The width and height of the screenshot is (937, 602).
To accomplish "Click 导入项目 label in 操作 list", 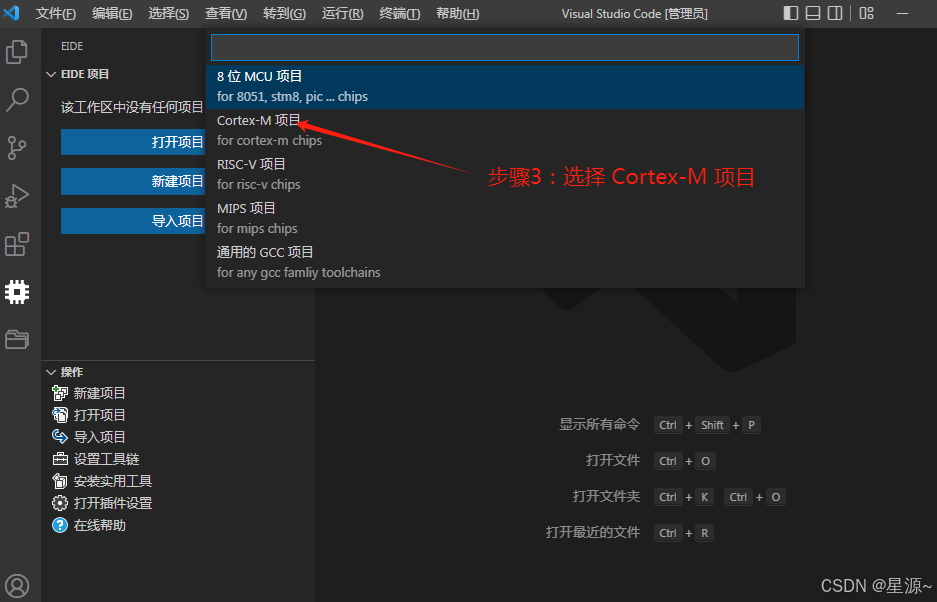I will coord(99,436).
